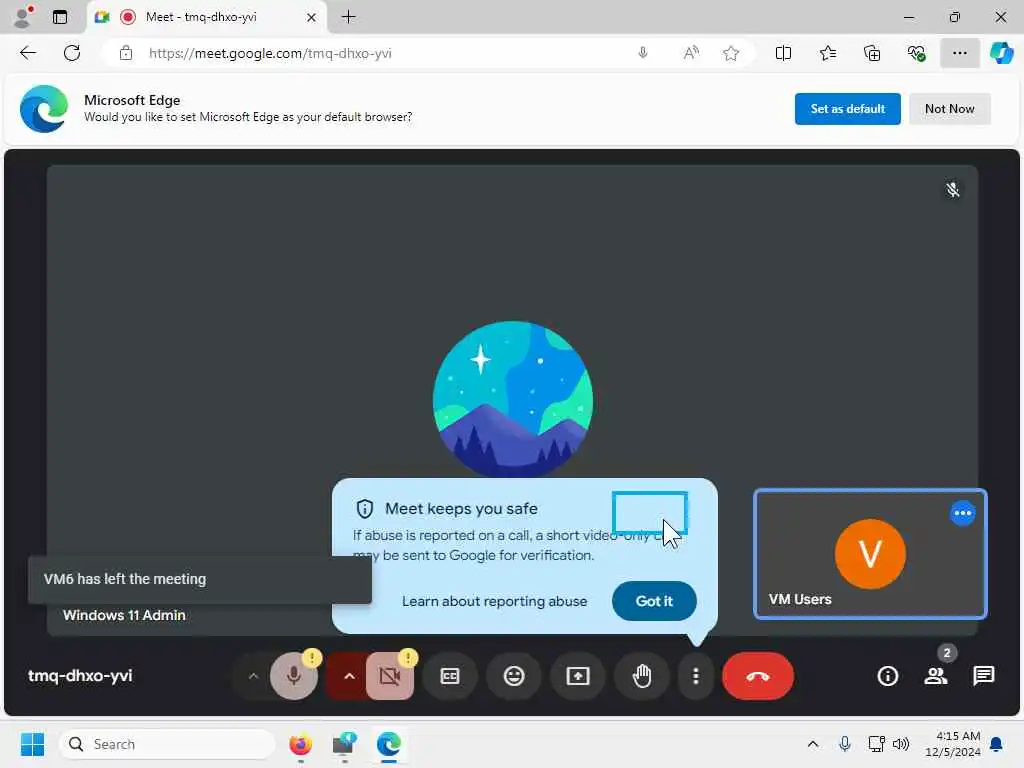Open Learn about reporting abuse link
Image resolution: width=1024 pixels, height=768 pixels.
click(494, 601)
